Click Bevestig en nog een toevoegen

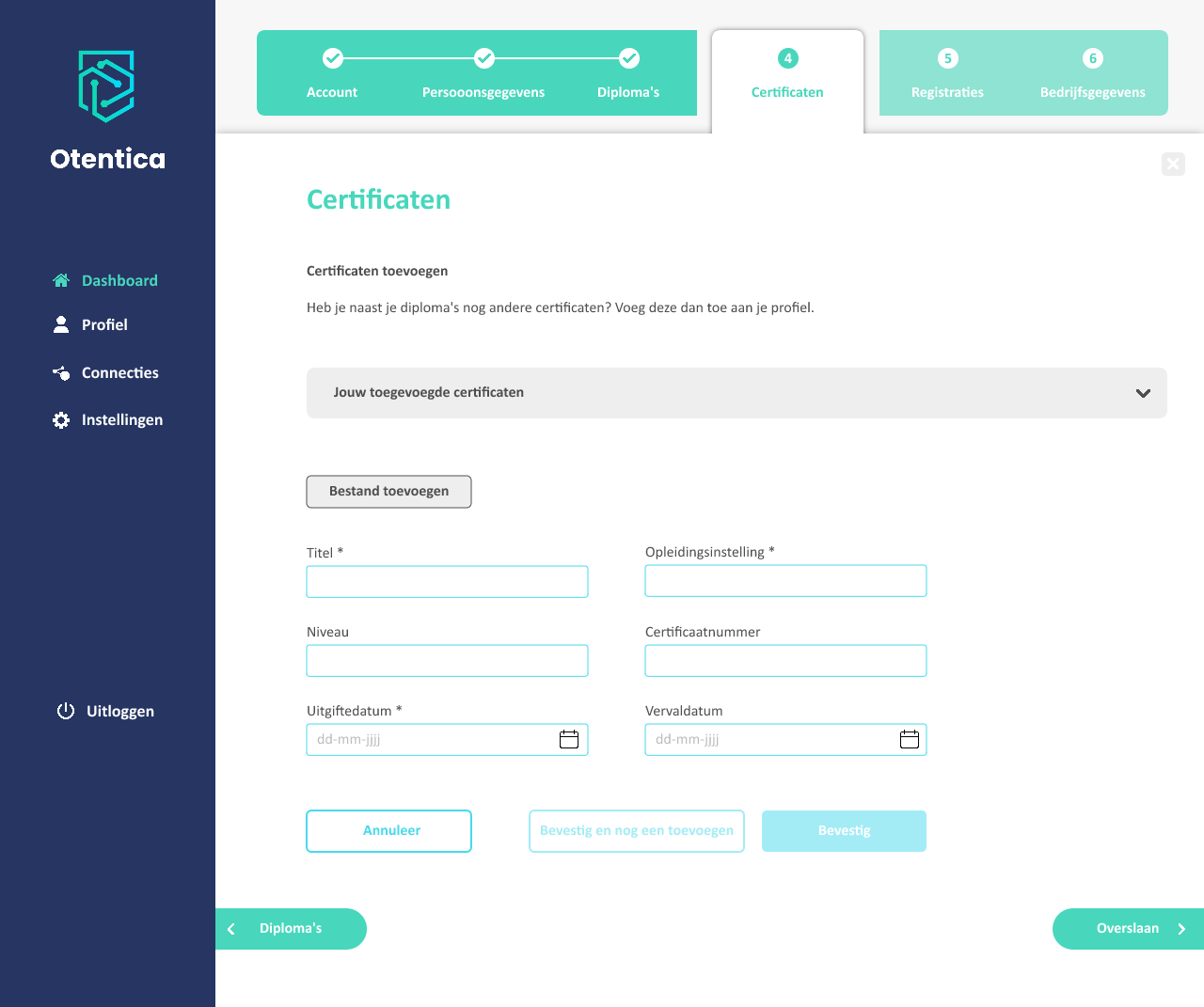tap(637, 831)
